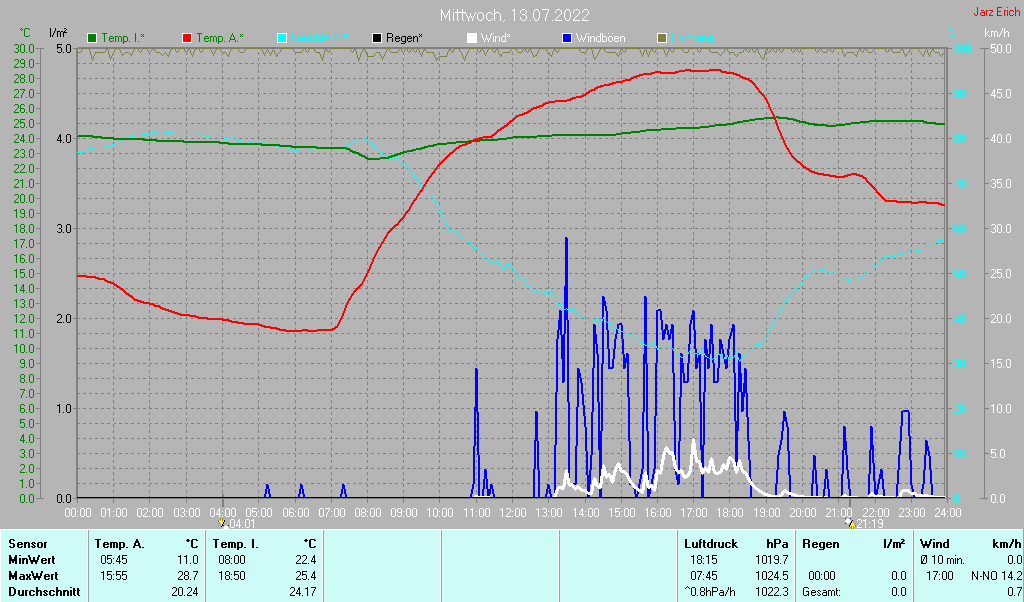1024x602 pixels.
Task: Click the sunrise icon at 04:01
Action: click(x=222, y=522)
